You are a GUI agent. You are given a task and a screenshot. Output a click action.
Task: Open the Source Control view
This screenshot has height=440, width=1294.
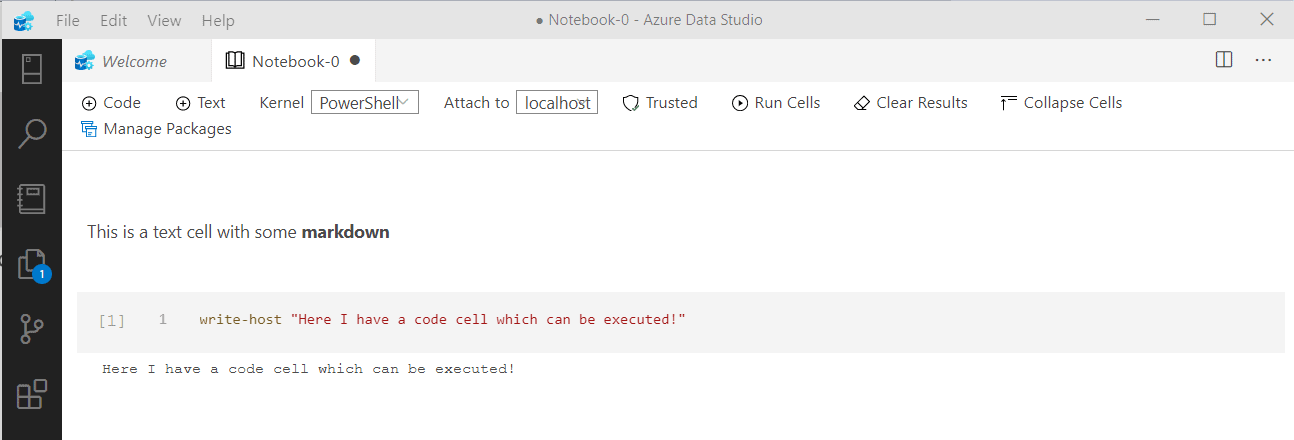(32, 329)
